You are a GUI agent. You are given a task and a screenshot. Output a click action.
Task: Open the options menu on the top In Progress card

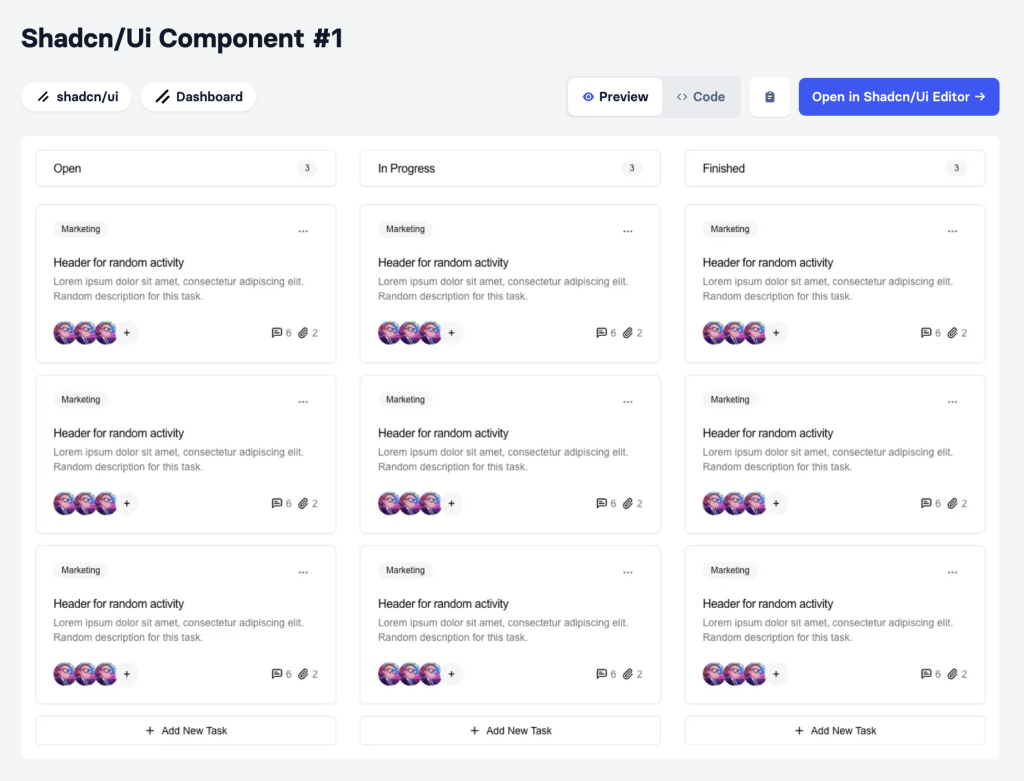[628, 230]
